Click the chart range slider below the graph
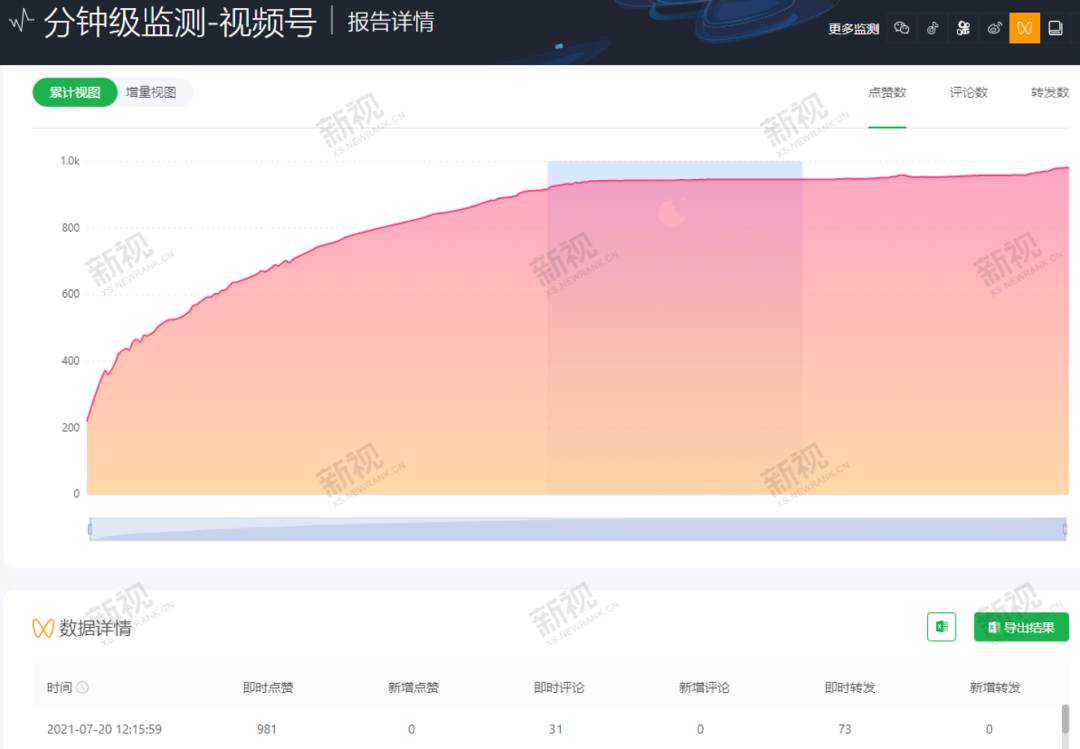1080x749 pixels. coord(580,528)
